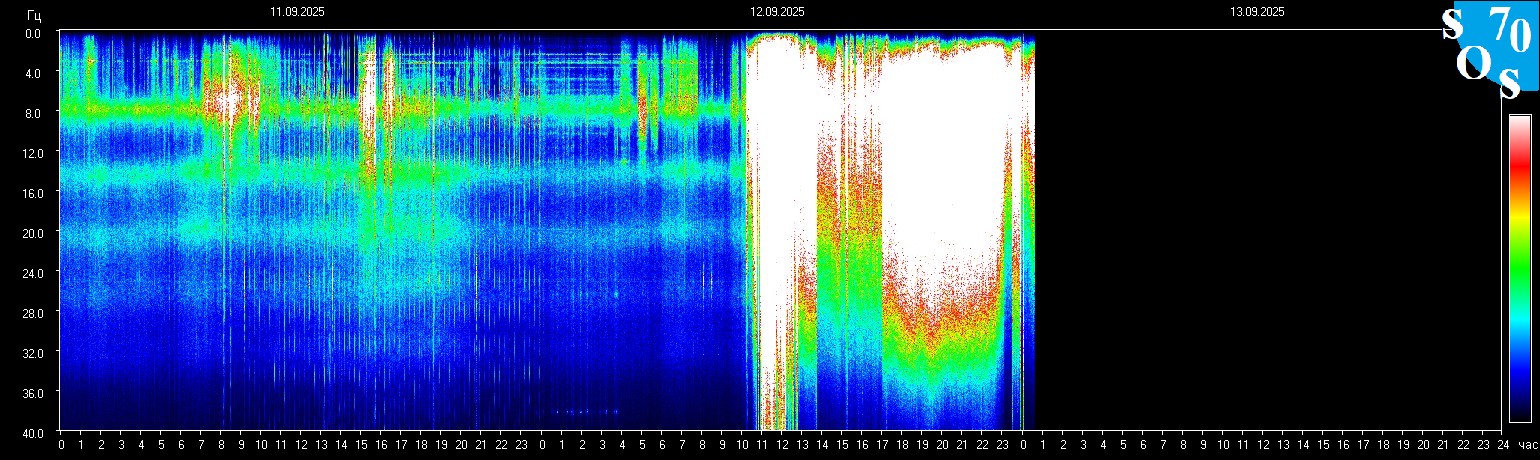Click hour 12 label under 13.09.2025
The image size is (1540, 460).
tap(1263, 445)
